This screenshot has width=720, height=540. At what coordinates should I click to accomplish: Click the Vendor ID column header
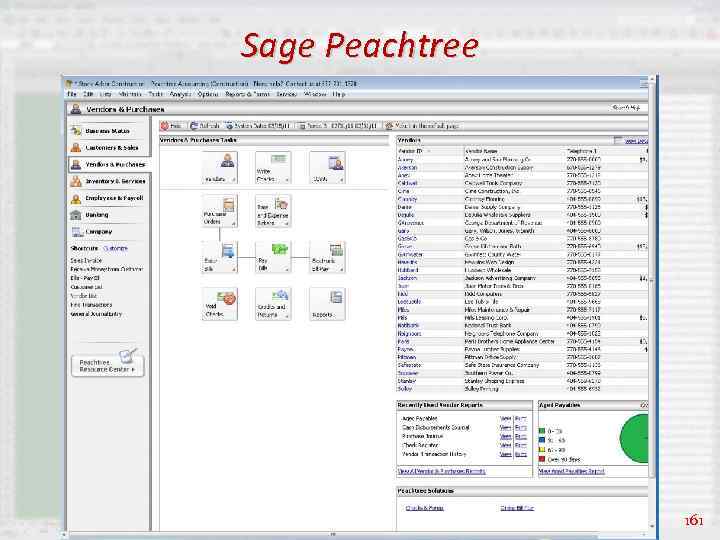pyautogui.click(x=410, y=151)
